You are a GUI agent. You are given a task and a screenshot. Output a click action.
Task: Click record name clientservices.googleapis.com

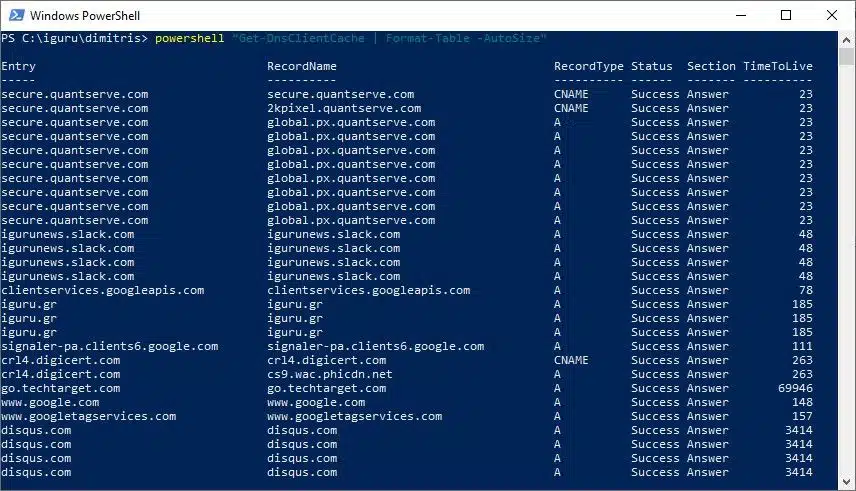pos(368,291)
